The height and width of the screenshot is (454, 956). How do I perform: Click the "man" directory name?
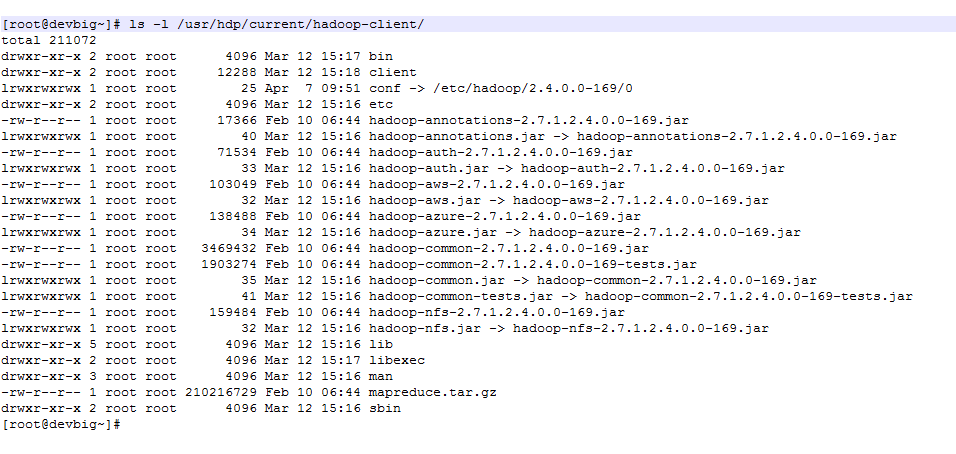click(x=381, y=376)
